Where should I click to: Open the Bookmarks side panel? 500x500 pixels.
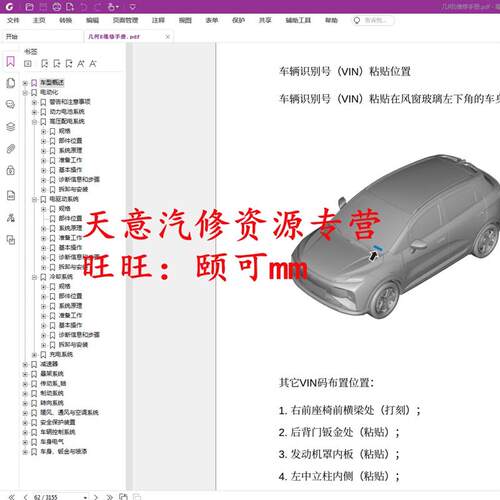click(x=10, y=61)
